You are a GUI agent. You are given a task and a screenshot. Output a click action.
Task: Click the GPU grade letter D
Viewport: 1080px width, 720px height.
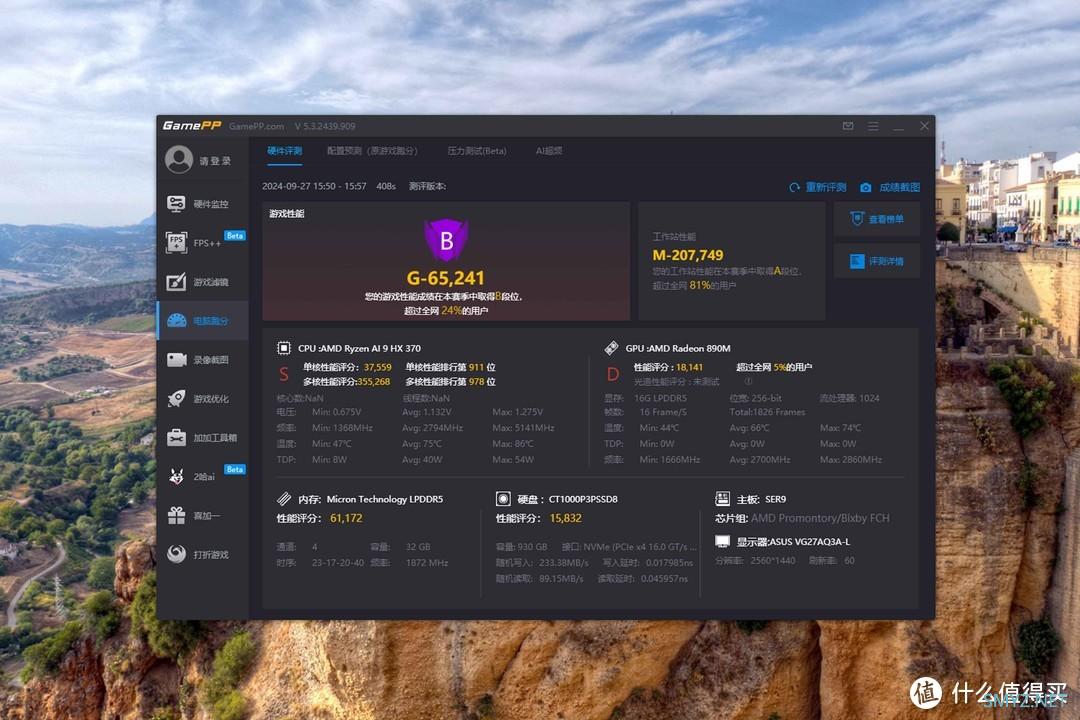point(612,374)
